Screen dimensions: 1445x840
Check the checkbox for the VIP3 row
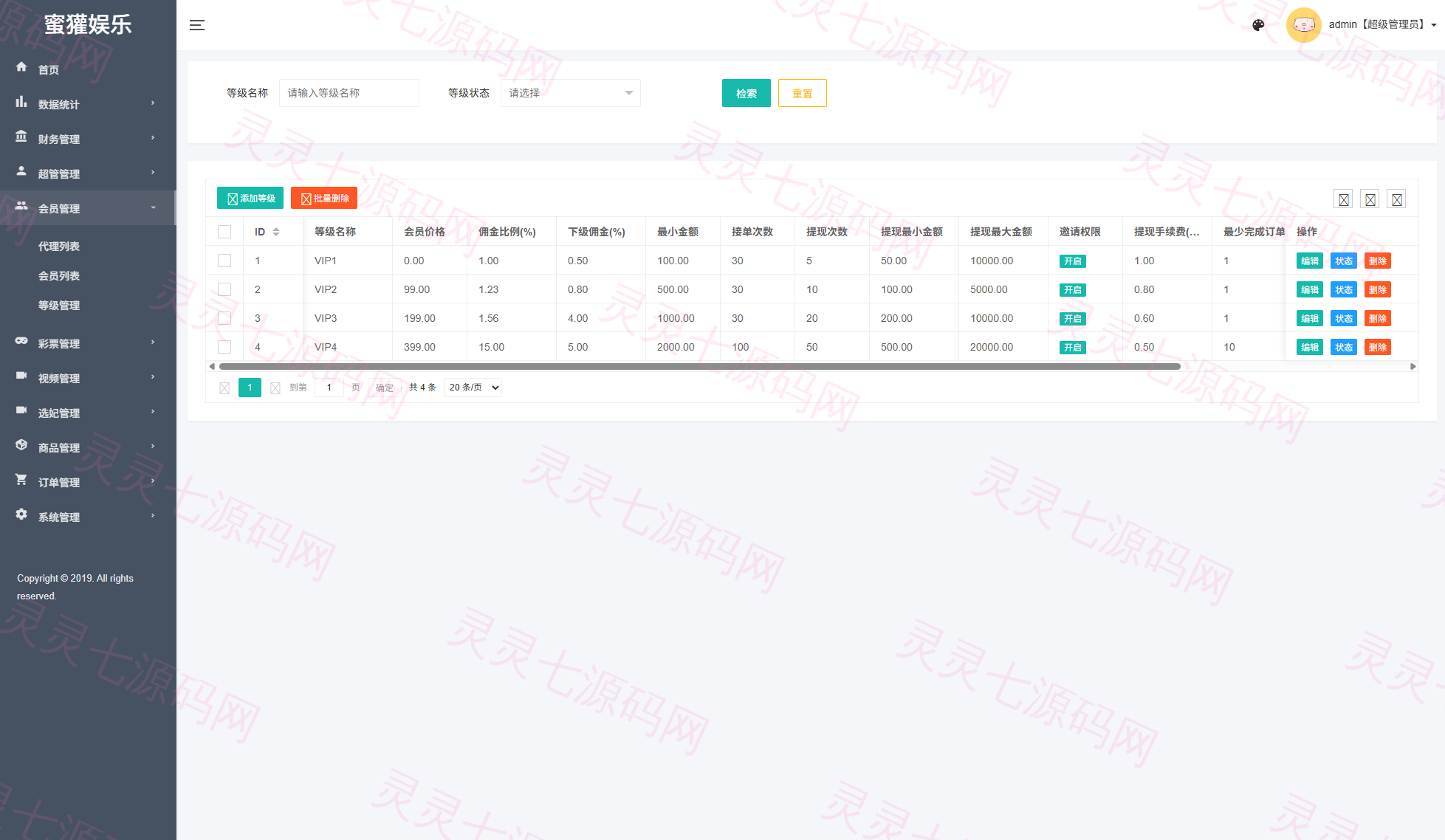(x=224, y=318)
